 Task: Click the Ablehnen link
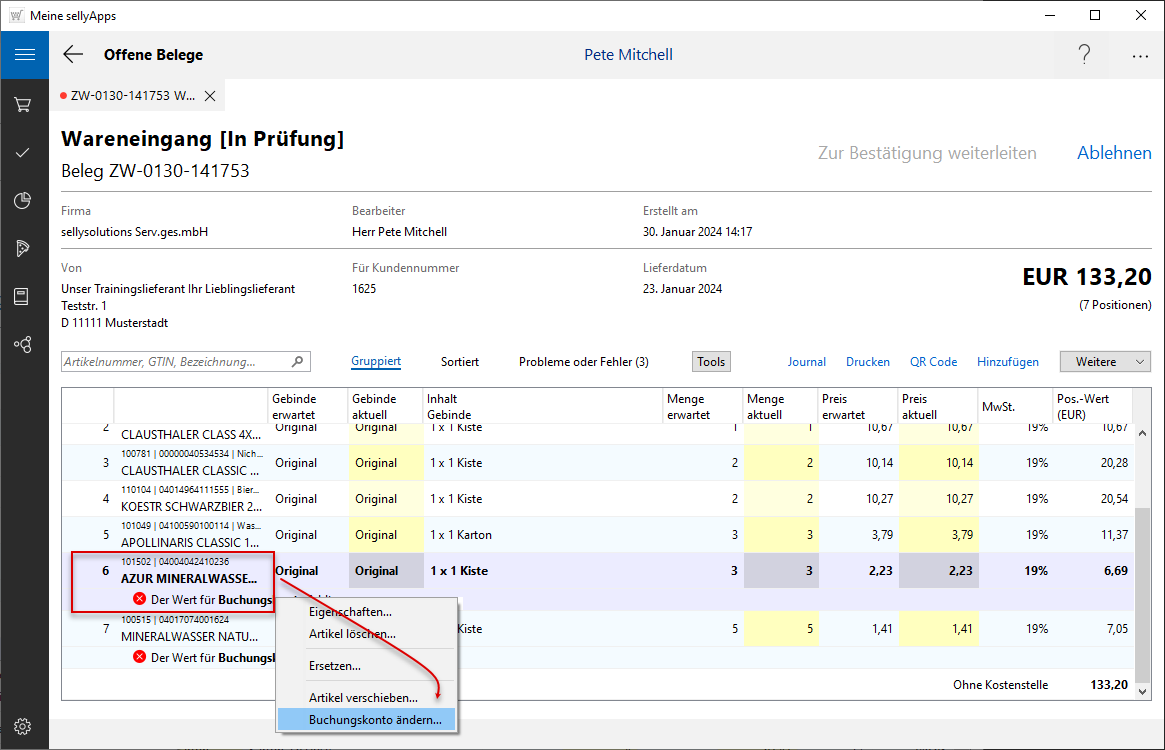pyautogui.click(x=1113, y=153)
